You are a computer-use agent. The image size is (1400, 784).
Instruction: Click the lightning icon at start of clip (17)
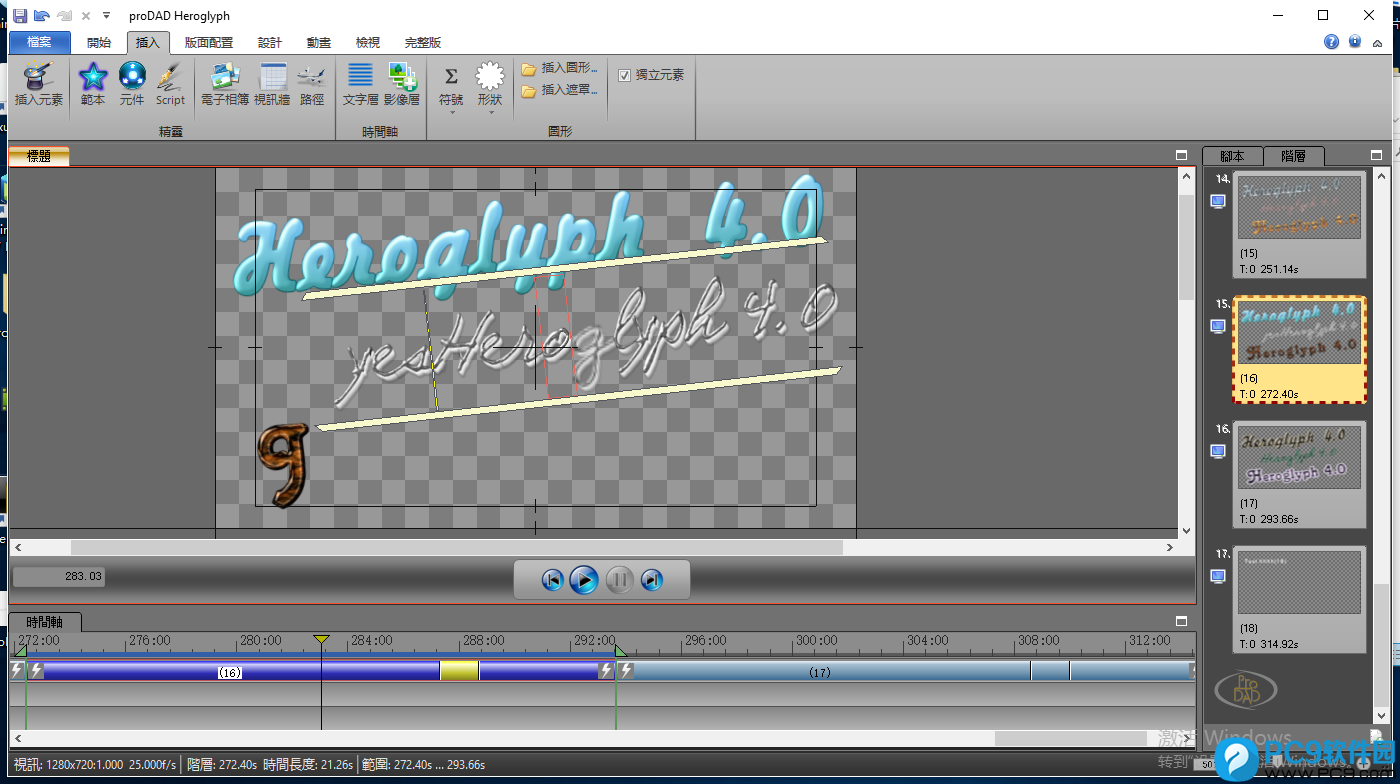(x=626, y=671)
